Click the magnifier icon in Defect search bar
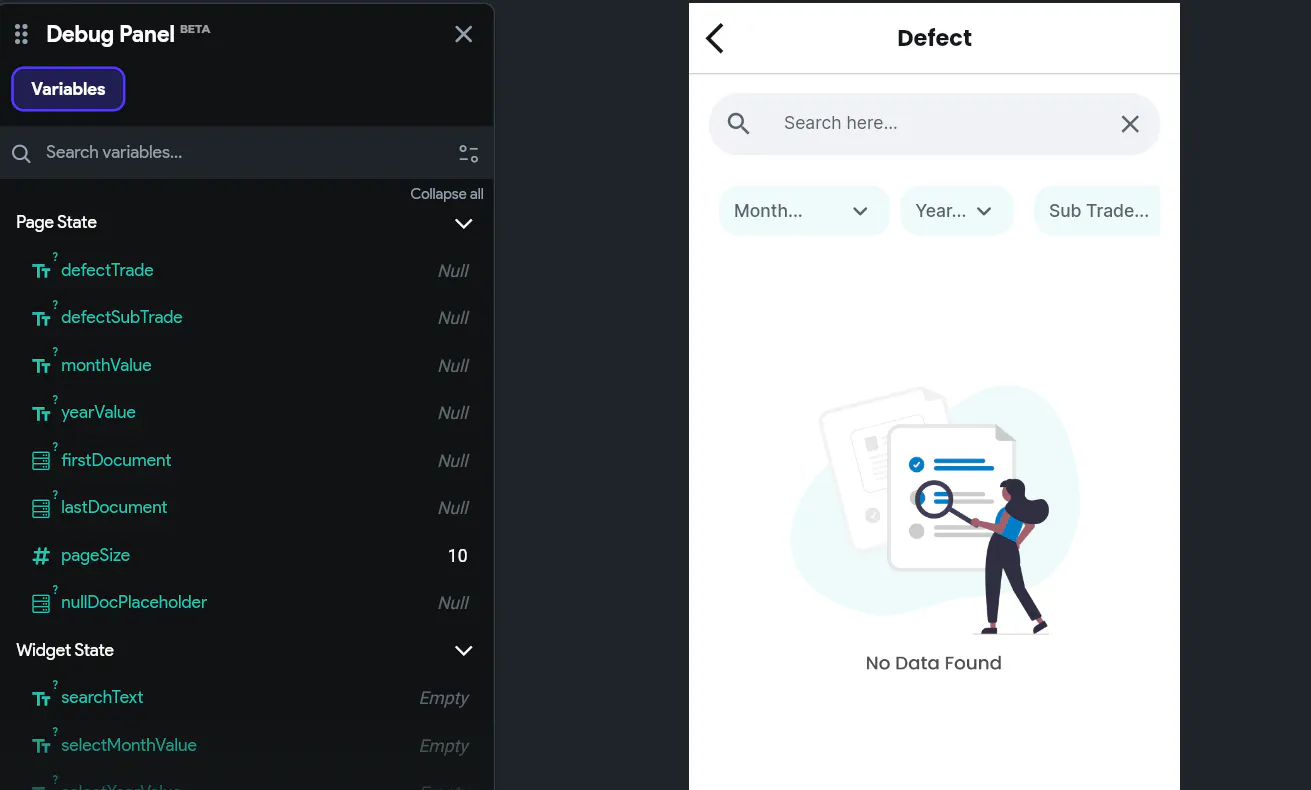The width and height of the screenshot is (1311, 790). pyautogui.click(x=739, y=124)
